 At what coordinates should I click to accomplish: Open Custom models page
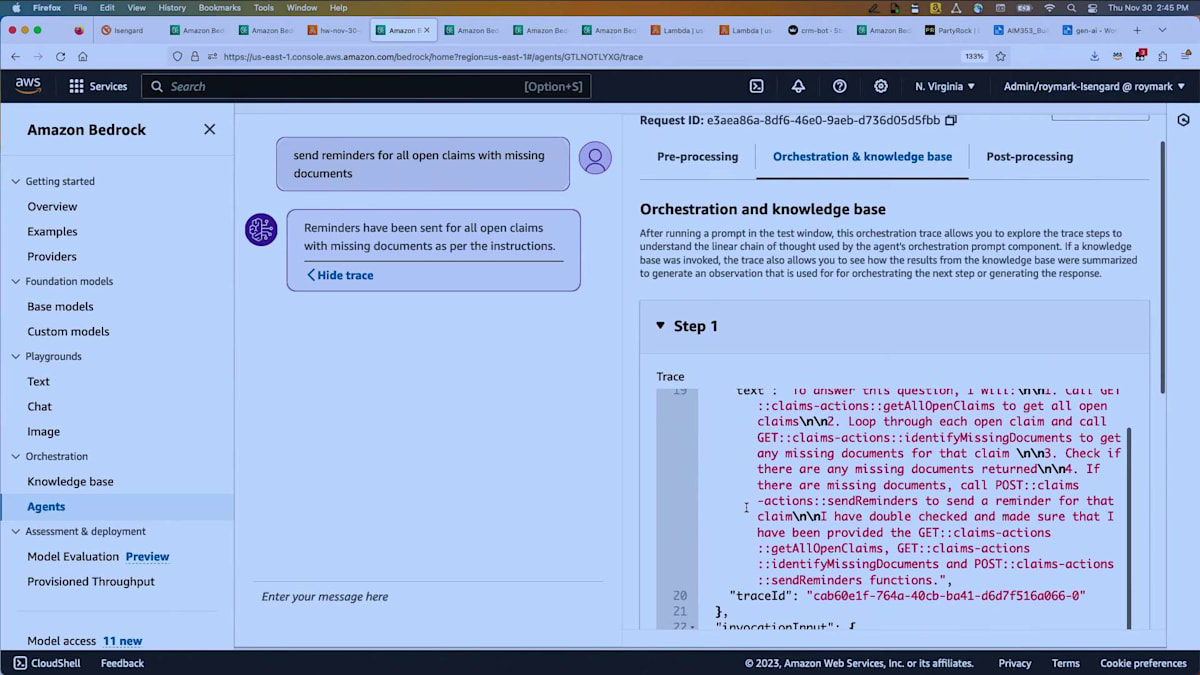point(68,331)
